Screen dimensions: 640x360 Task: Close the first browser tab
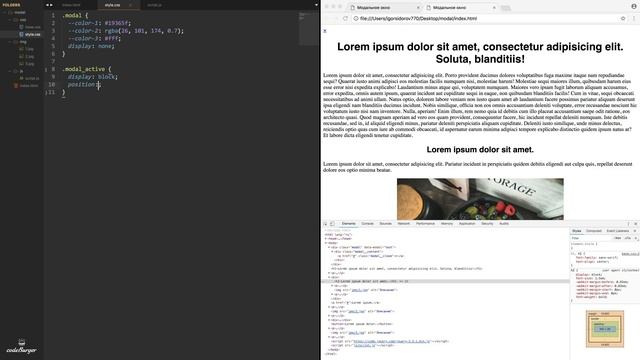pos(418,7)
